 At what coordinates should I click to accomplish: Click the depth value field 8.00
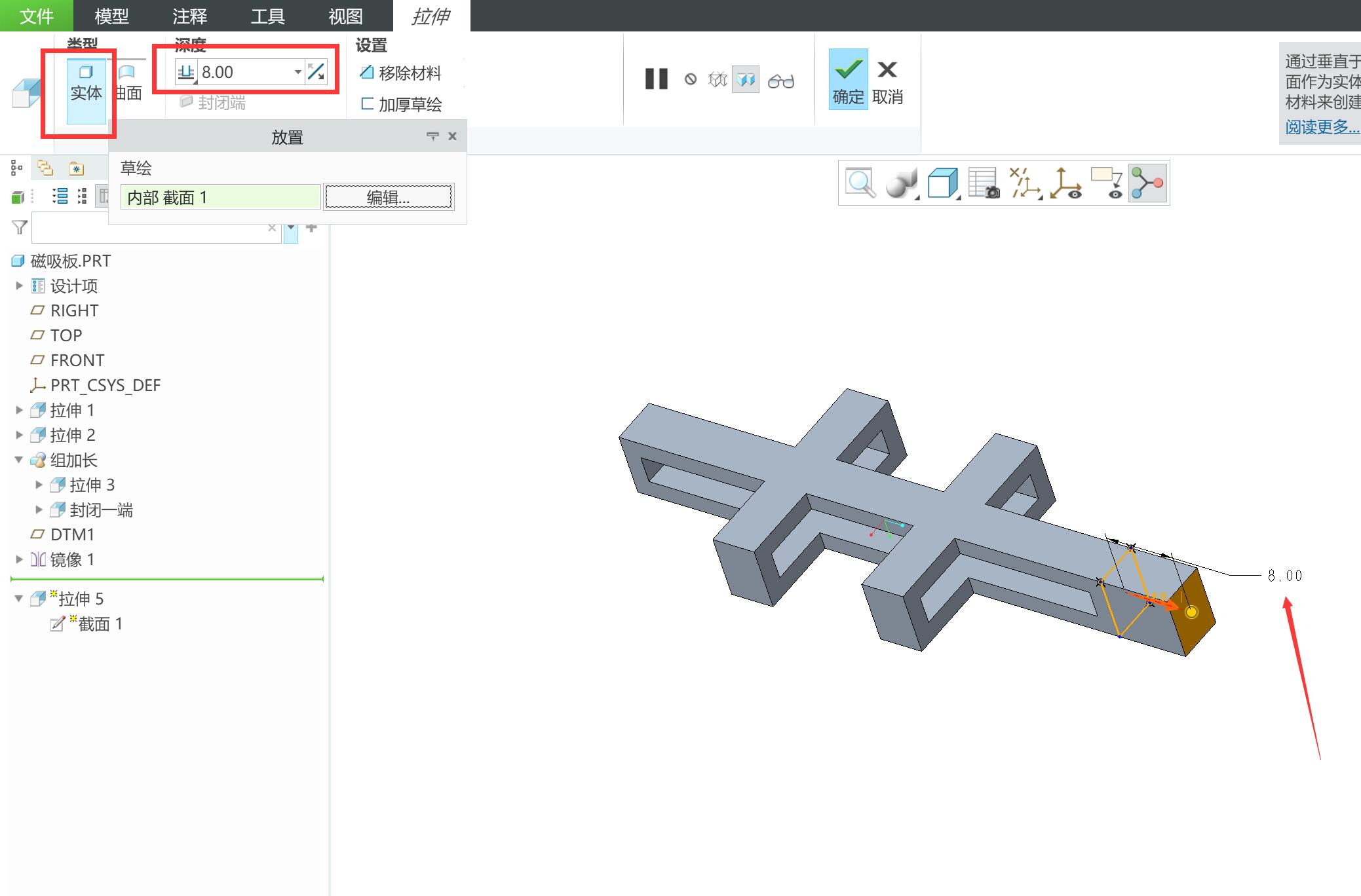pos(244,72)
